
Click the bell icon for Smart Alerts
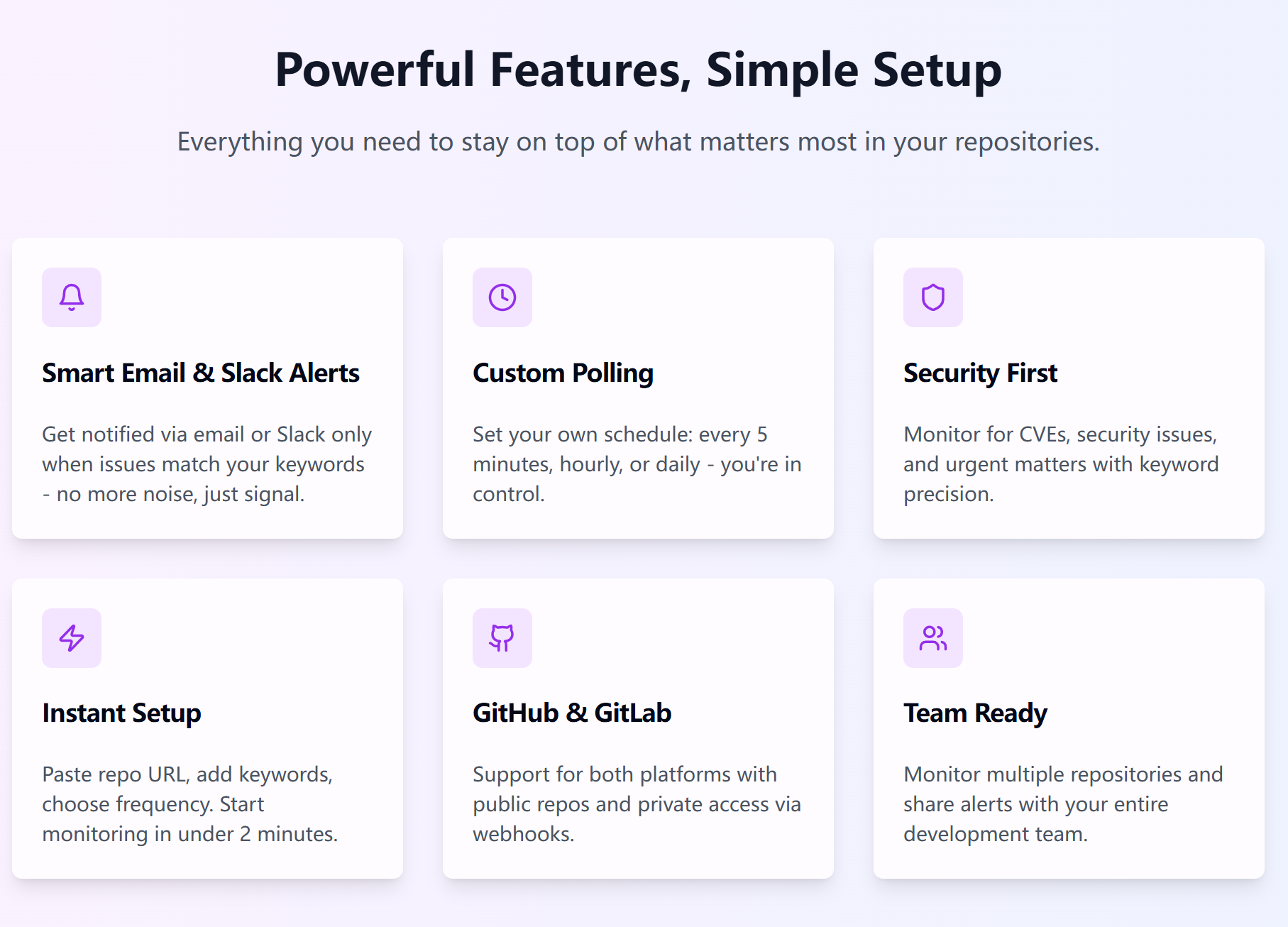click(x=72, y=297)
